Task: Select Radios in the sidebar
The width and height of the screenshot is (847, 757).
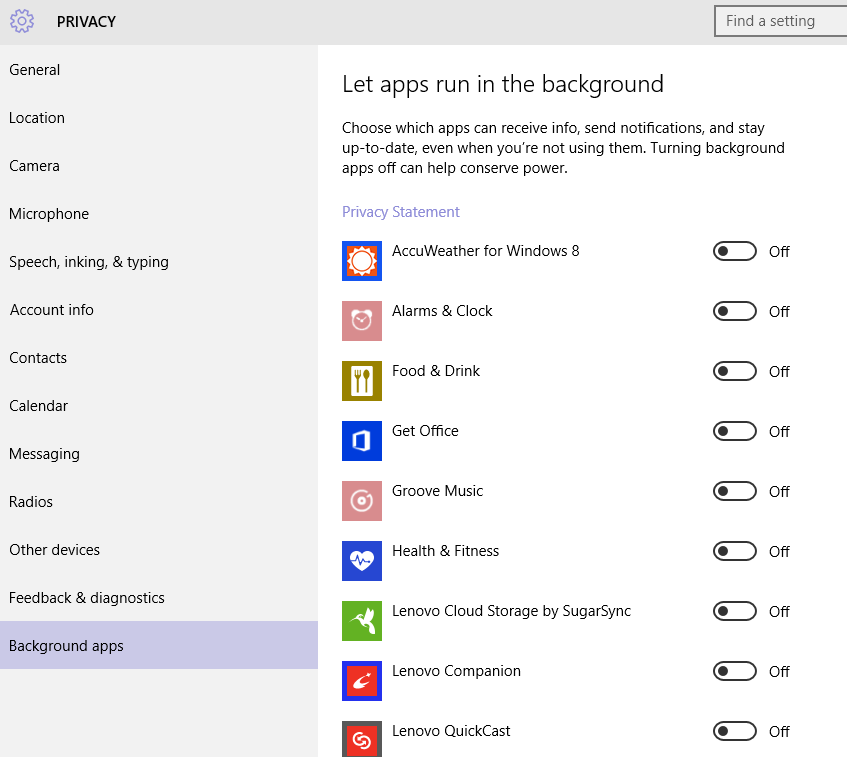Action: (159, 502)
